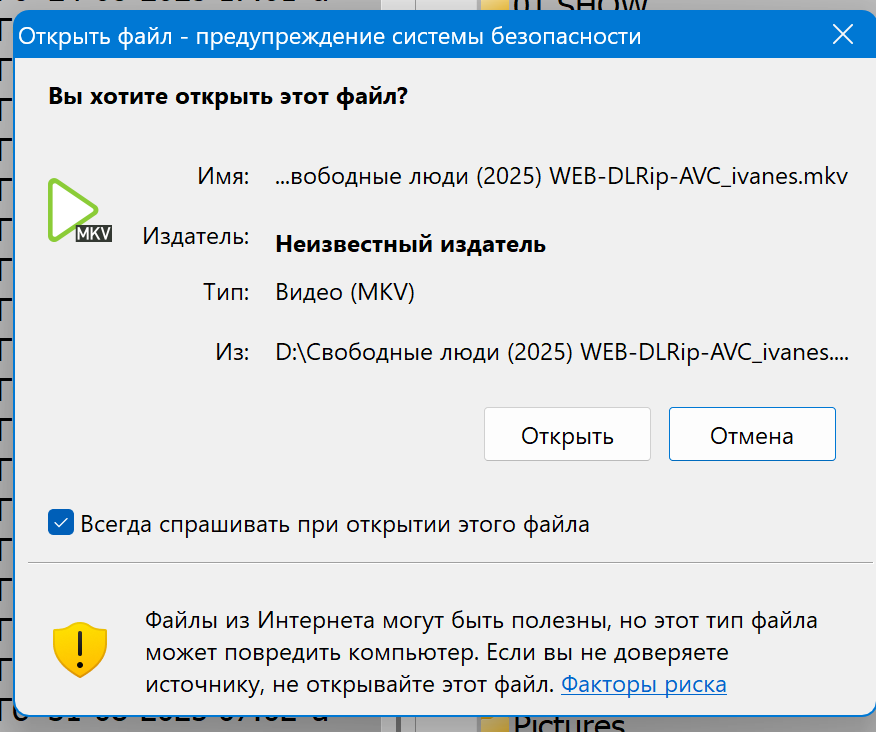
Task: Click the Открыть button
Action: pyautogui.click(x=567, y=434)
